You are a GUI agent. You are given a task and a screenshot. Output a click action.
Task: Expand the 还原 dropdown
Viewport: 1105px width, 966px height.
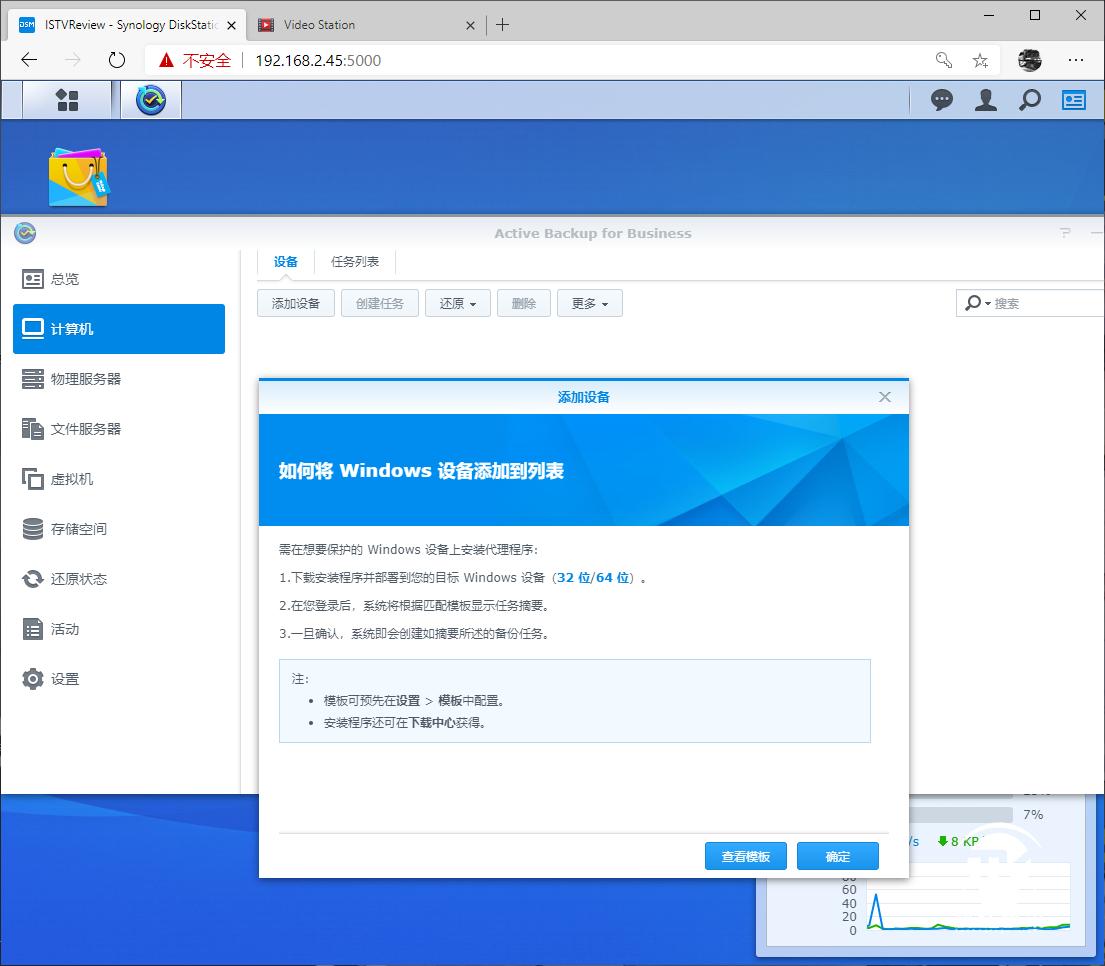coord(458,303)
